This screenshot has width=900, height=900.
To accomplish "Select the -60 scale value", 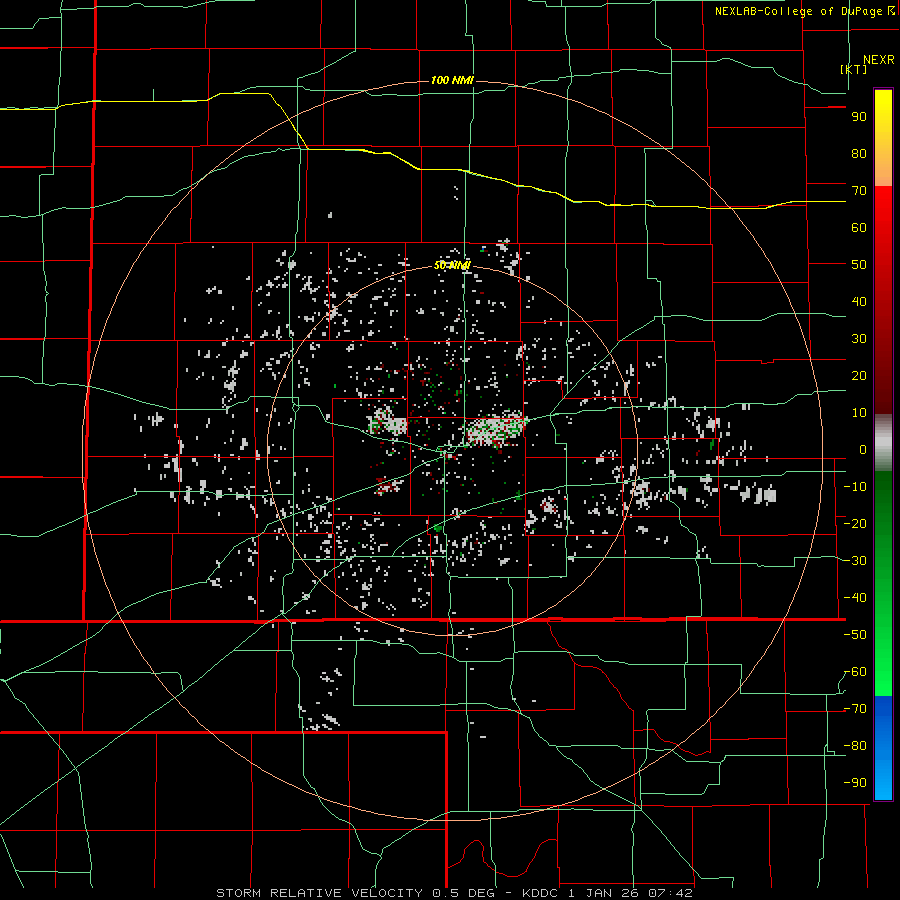I will point(855,672).
